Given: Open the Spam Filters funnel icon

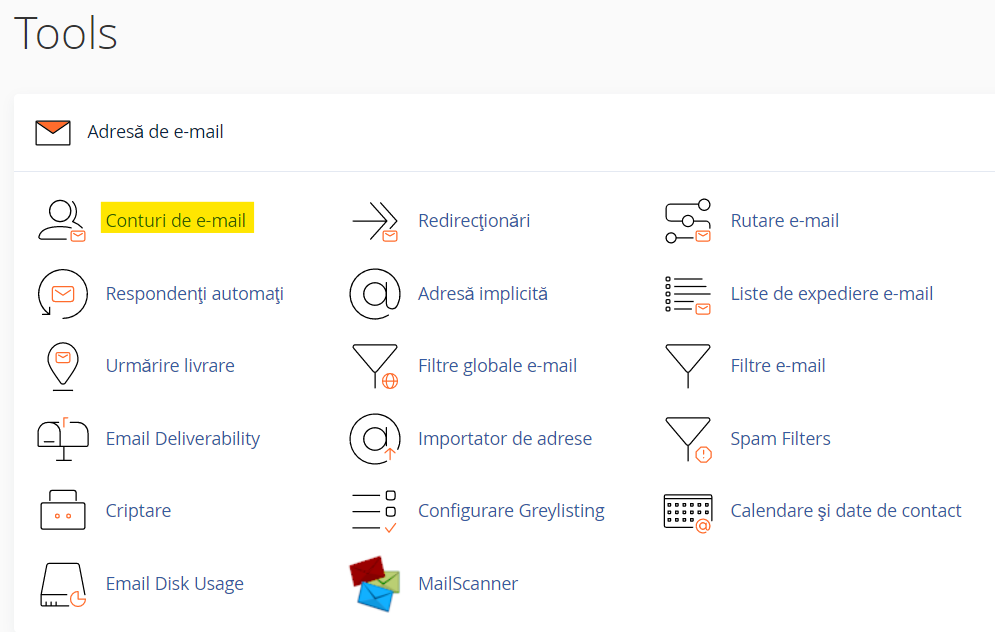Looking at the screenshot, I should point(689,440).
